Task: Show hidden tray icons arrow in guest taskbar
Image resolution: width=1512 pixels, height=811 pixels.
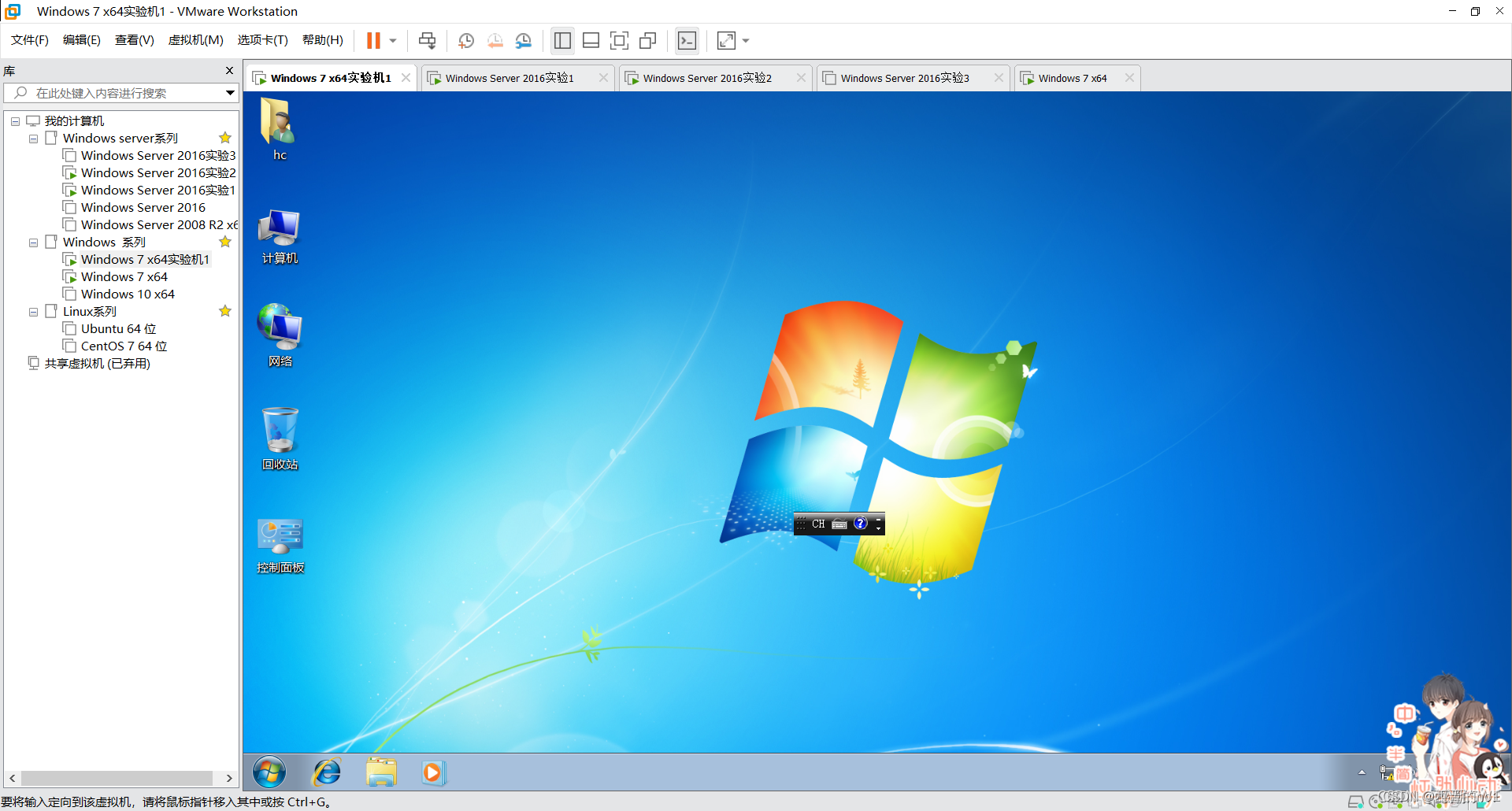Action: [1362, 772]
